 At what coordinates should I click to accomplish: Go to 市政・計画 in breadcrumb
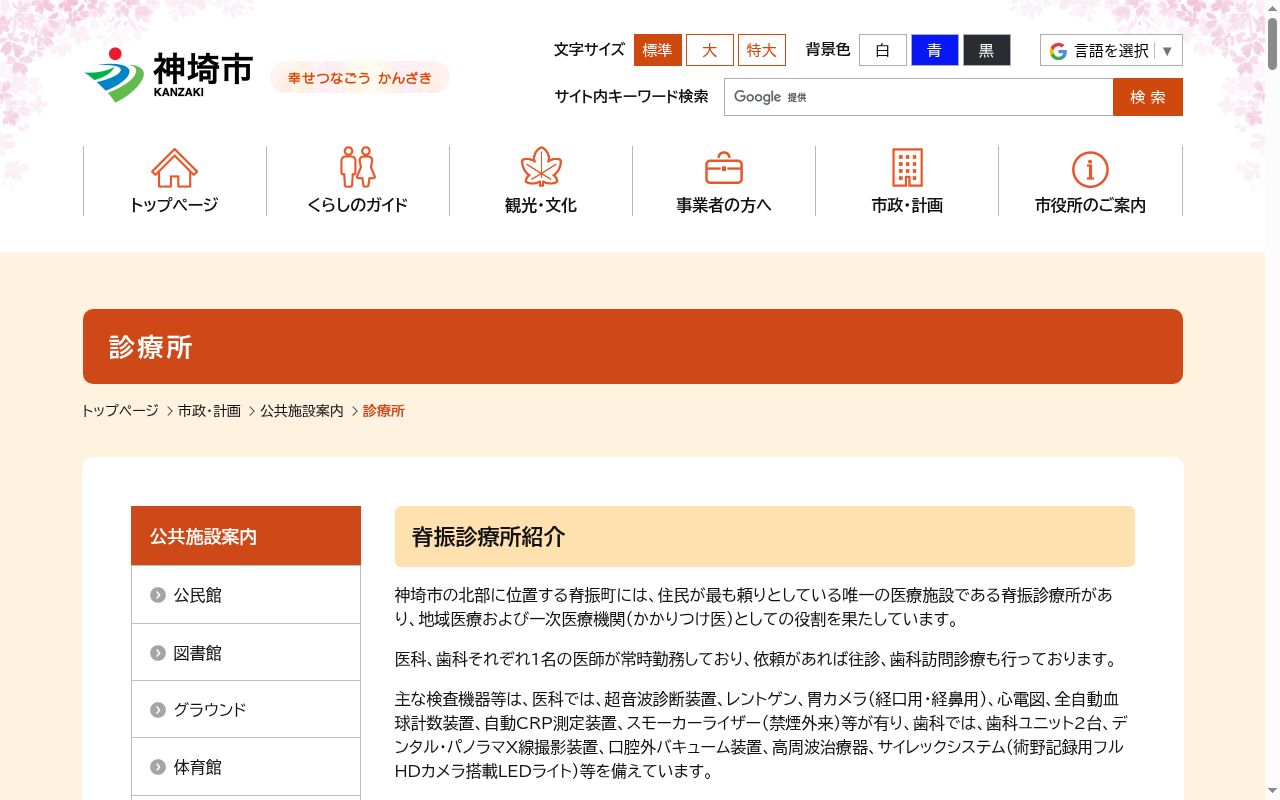[209, 411]
